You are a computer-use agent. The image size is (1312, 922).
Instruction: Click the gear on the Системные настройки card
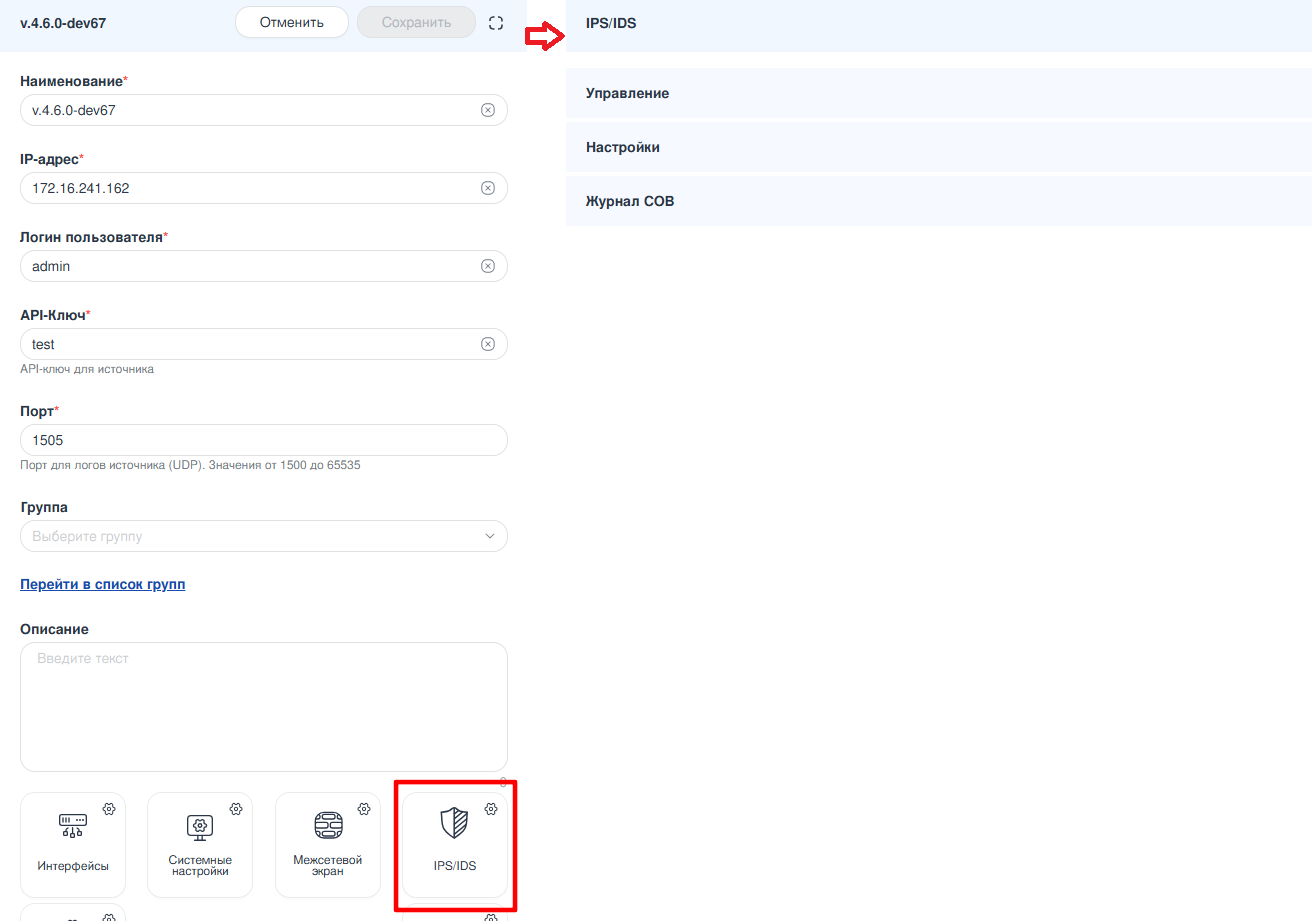tap(236, 808)
